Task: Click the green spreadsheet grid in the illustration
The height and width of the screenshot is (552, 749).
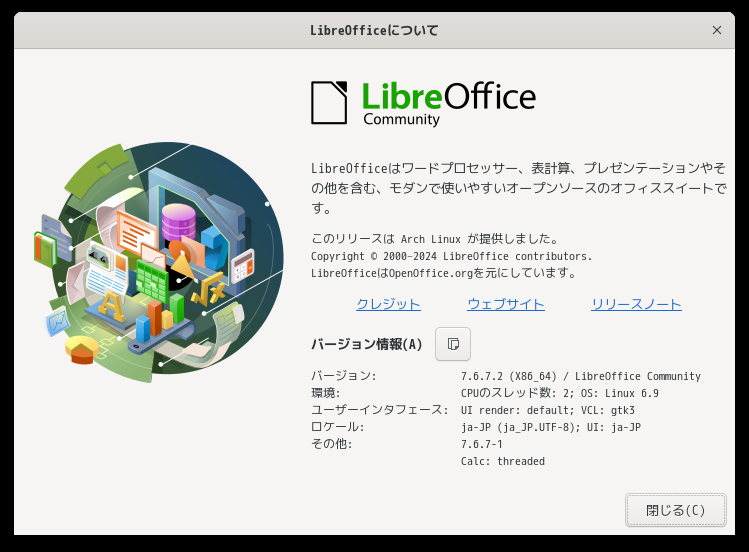Action: 152,281
